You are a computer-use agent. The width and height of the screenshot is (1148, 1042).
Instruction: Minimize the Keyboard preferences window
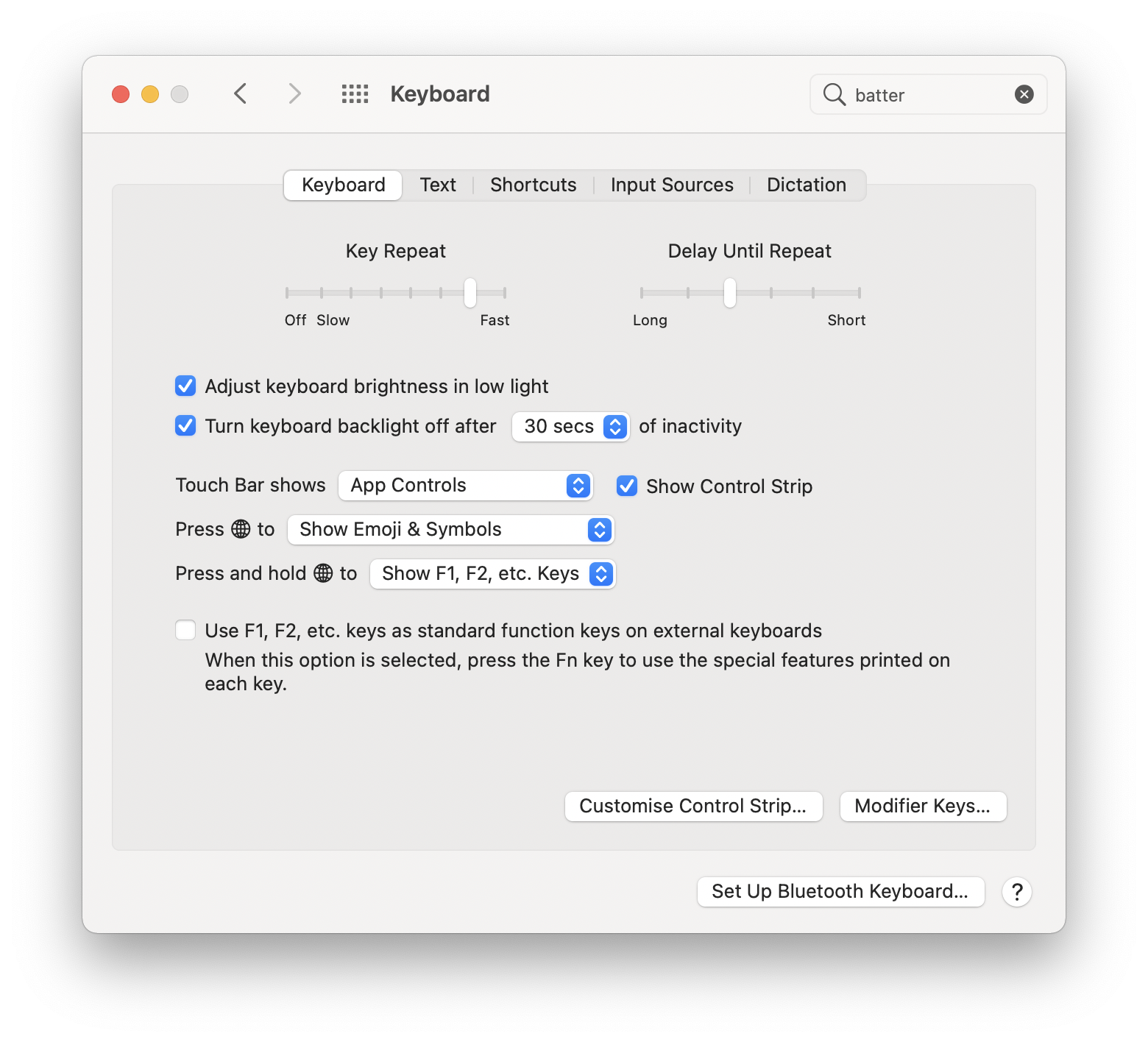point(150,94)
